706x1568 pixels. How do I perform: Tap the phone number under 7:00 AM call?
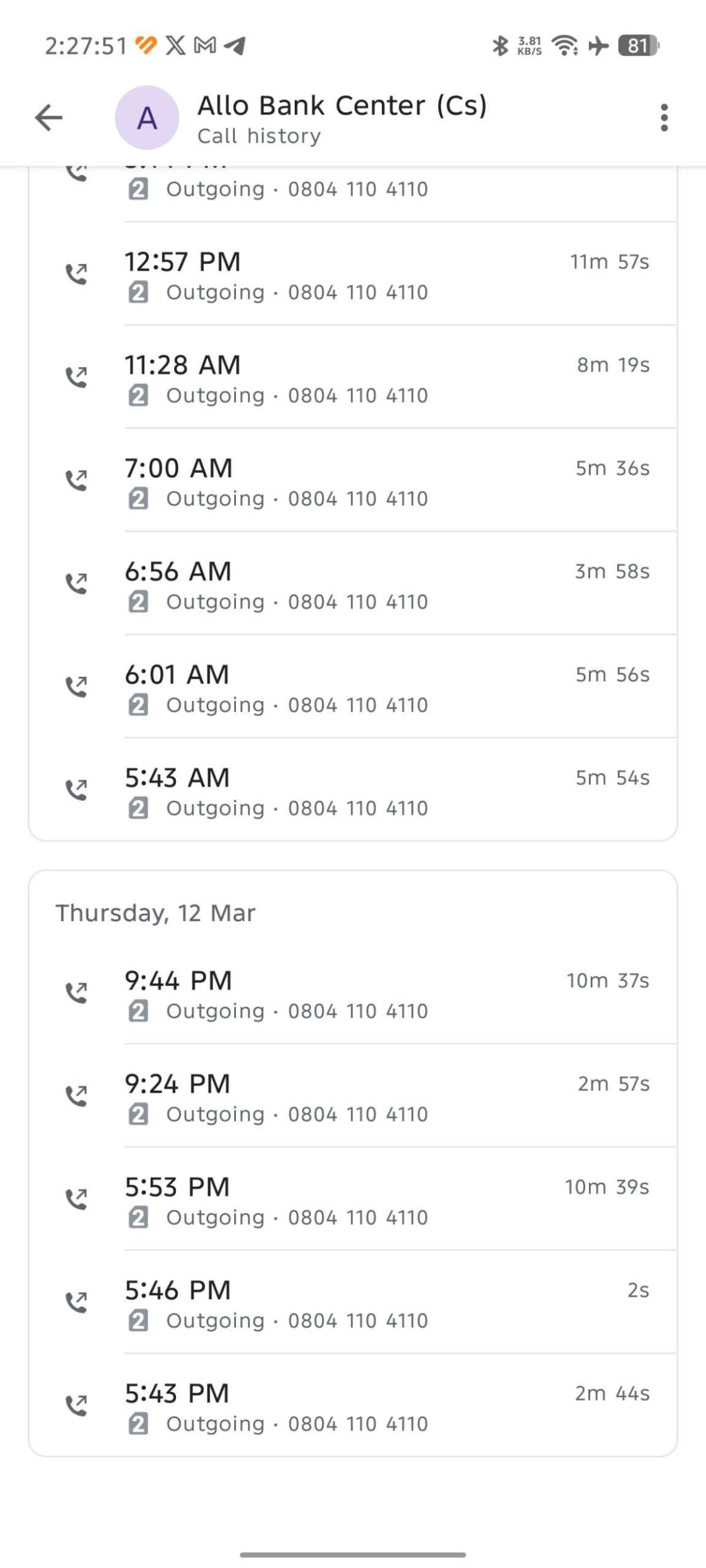tap(358, 499)
